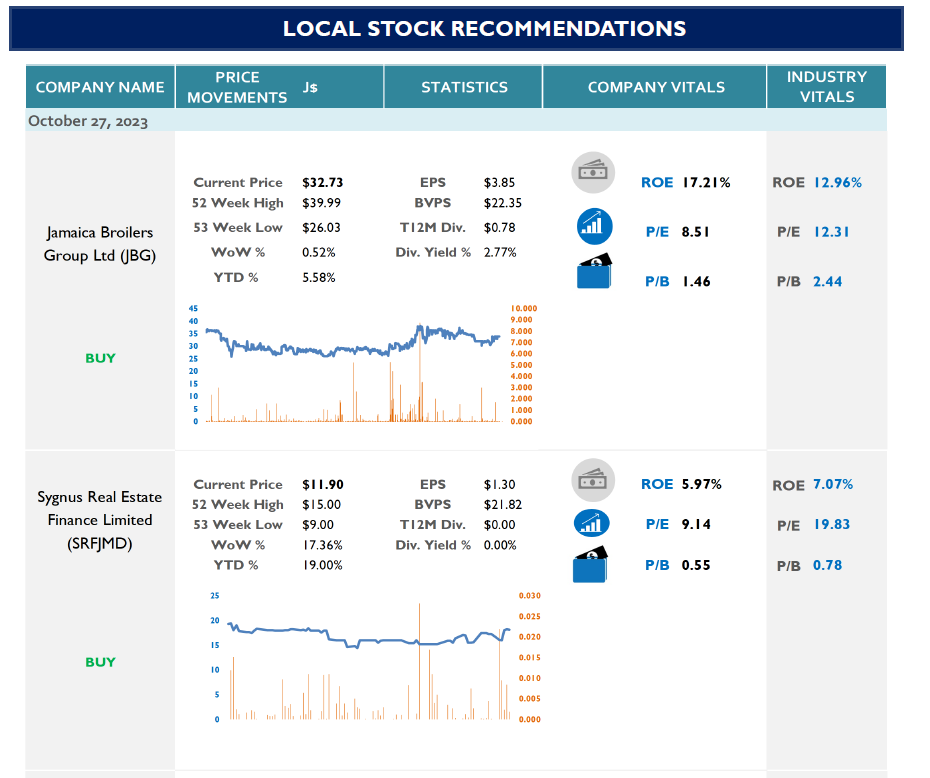This screenshot has height=778, width=930.
Task: Click the $9.00 week low value
Action: [318, 525]
